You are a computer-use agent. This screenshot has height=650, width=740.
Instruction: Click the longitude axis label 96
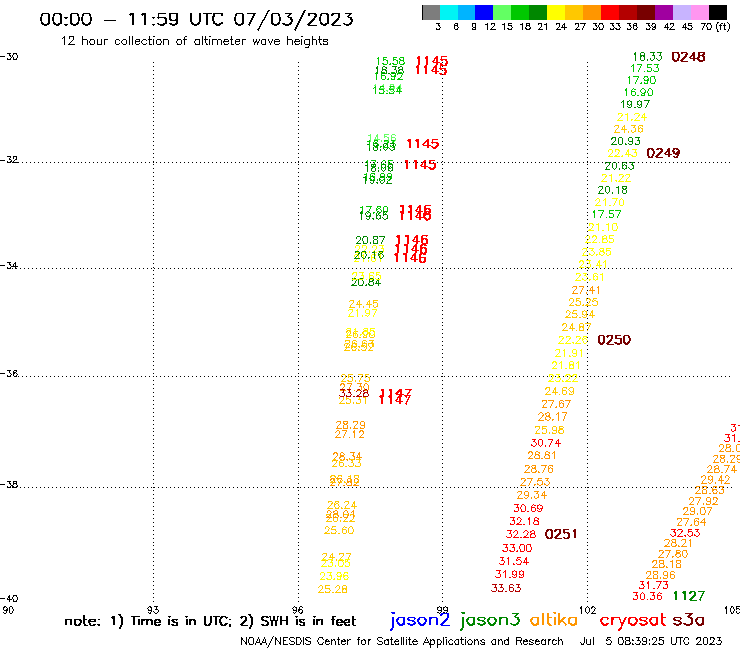tap(298, 610)
